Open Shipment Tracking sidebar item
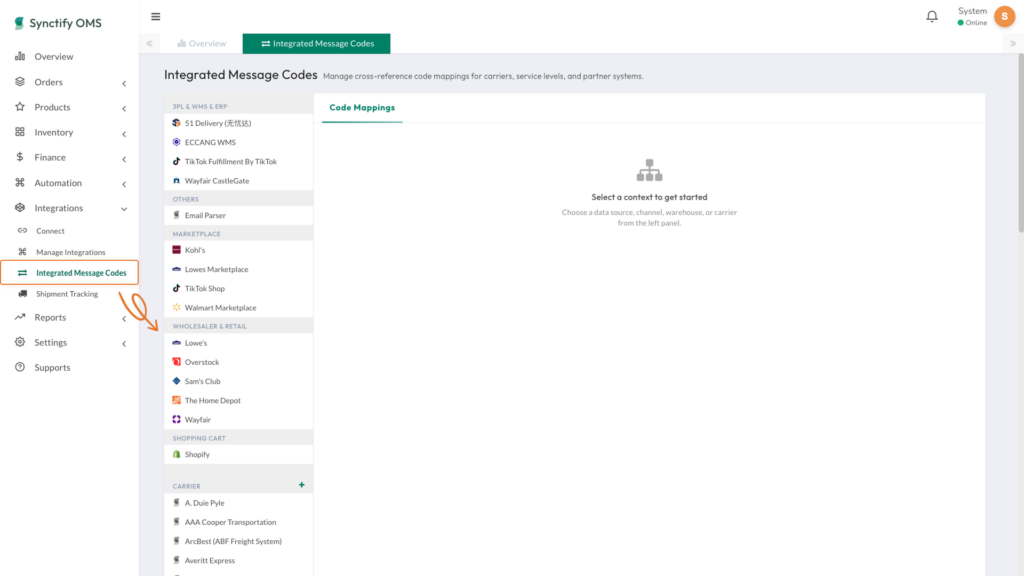This screenshot has height=576, width=1024. (69, 294)
